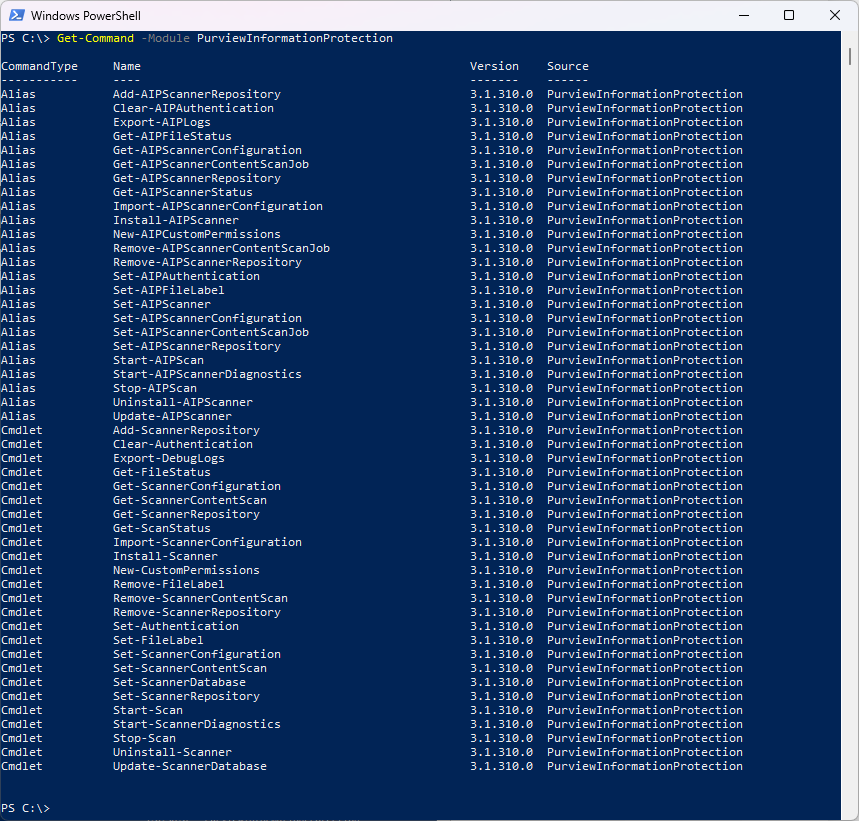The height and width of the screenshot is (821, 859).
Task: Click the "Start-Scan" cmdlet name
Action: [x=148, y=710]
